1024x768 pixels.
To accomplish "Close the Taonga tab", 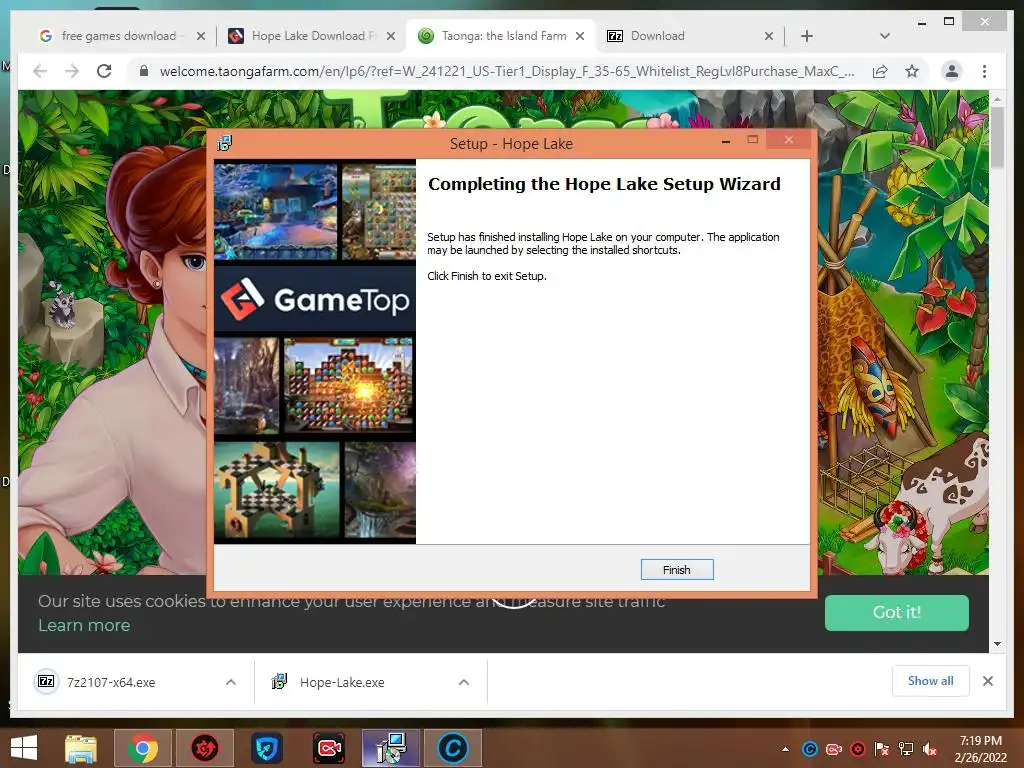I will [x=580, y=37].
